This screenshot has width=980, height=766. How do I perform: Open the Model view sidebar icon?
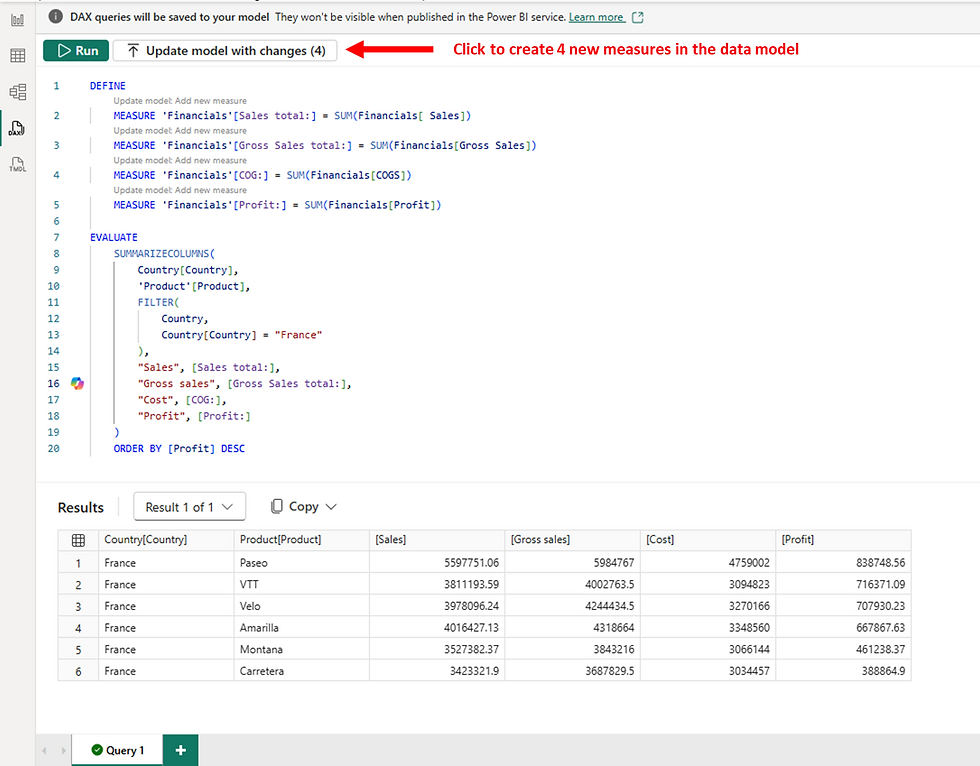(x=18, y=92)
